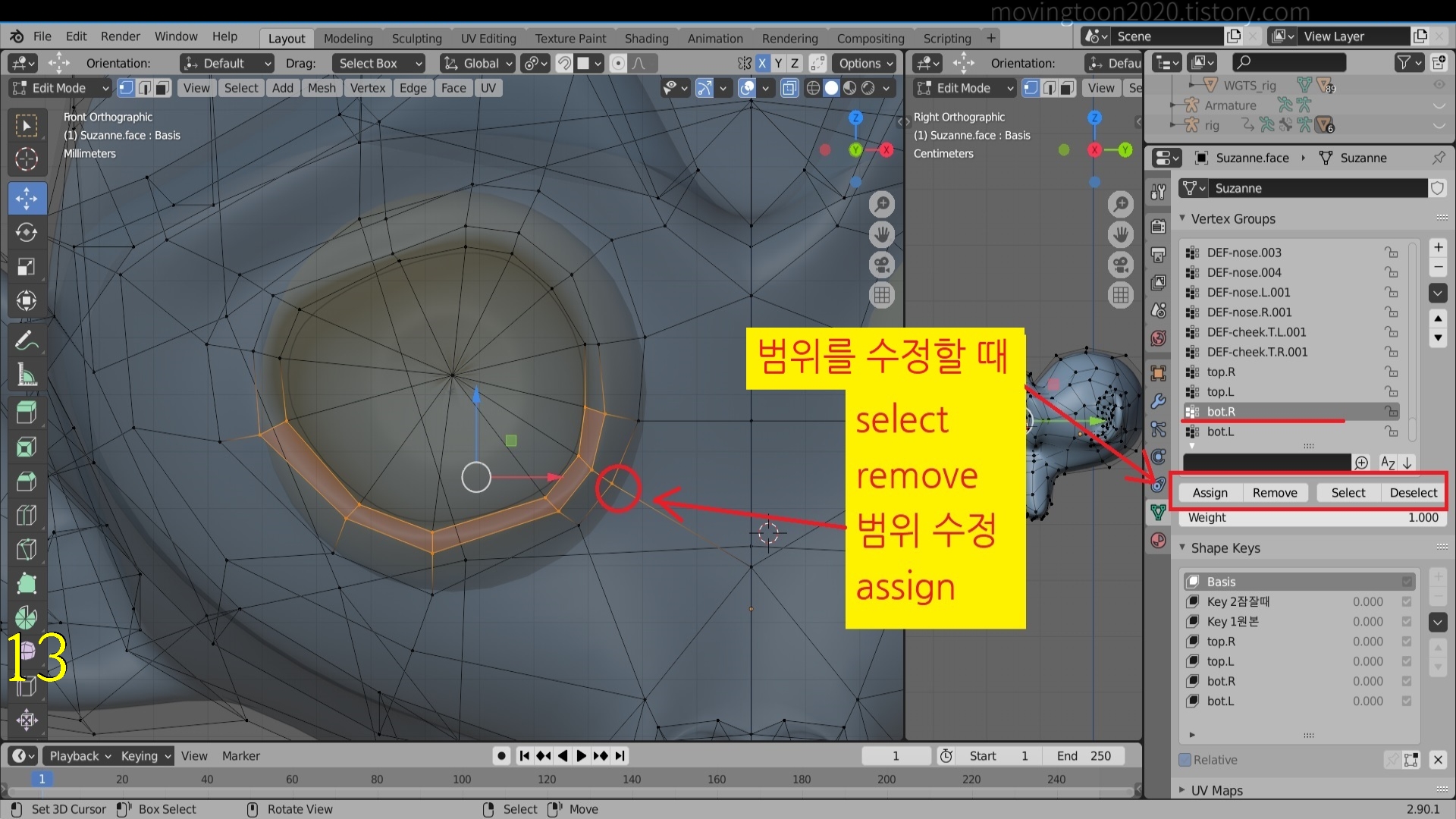Adjust the Weight slider
The height and width of the screenshot is (819, 1456).
tap(1313, 518)
